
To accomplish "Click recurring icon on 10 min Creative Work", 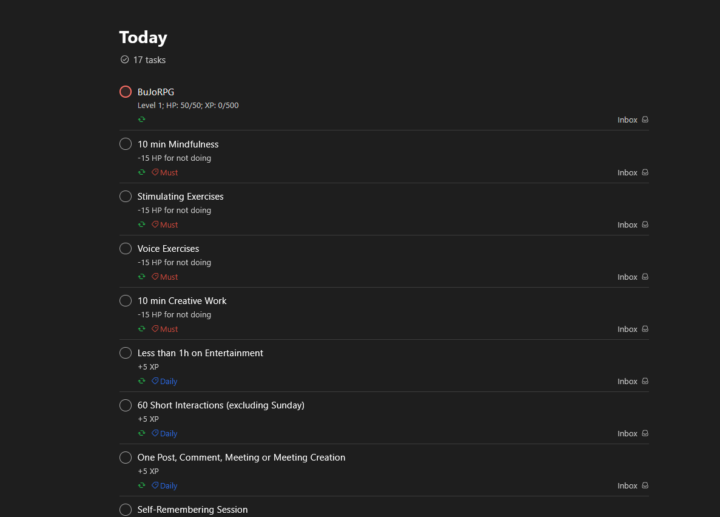I will click(141, 329).
